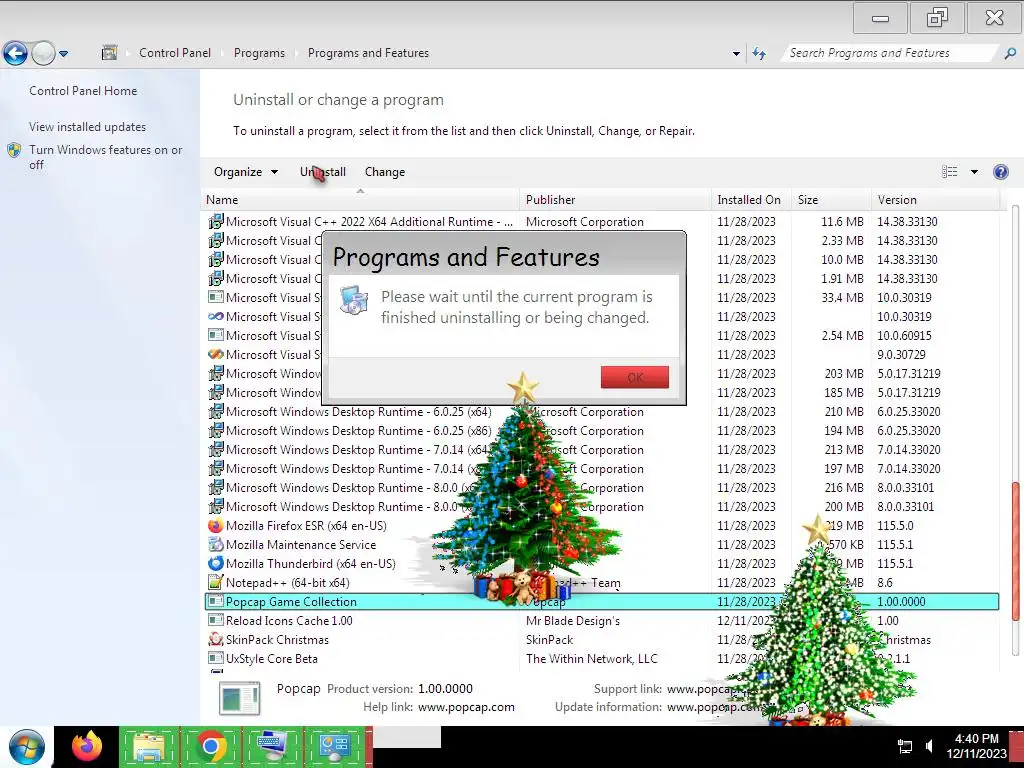This screenshot has height=768, width=1024.
Task: Click the network tray icon
Action: [905, 746]
